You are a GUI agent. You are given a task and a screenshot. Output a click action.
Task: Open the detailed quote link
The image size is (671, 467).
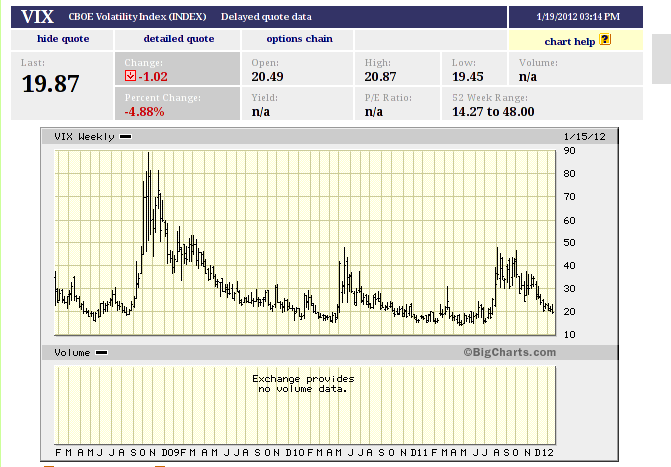click(x=178, y=39)
